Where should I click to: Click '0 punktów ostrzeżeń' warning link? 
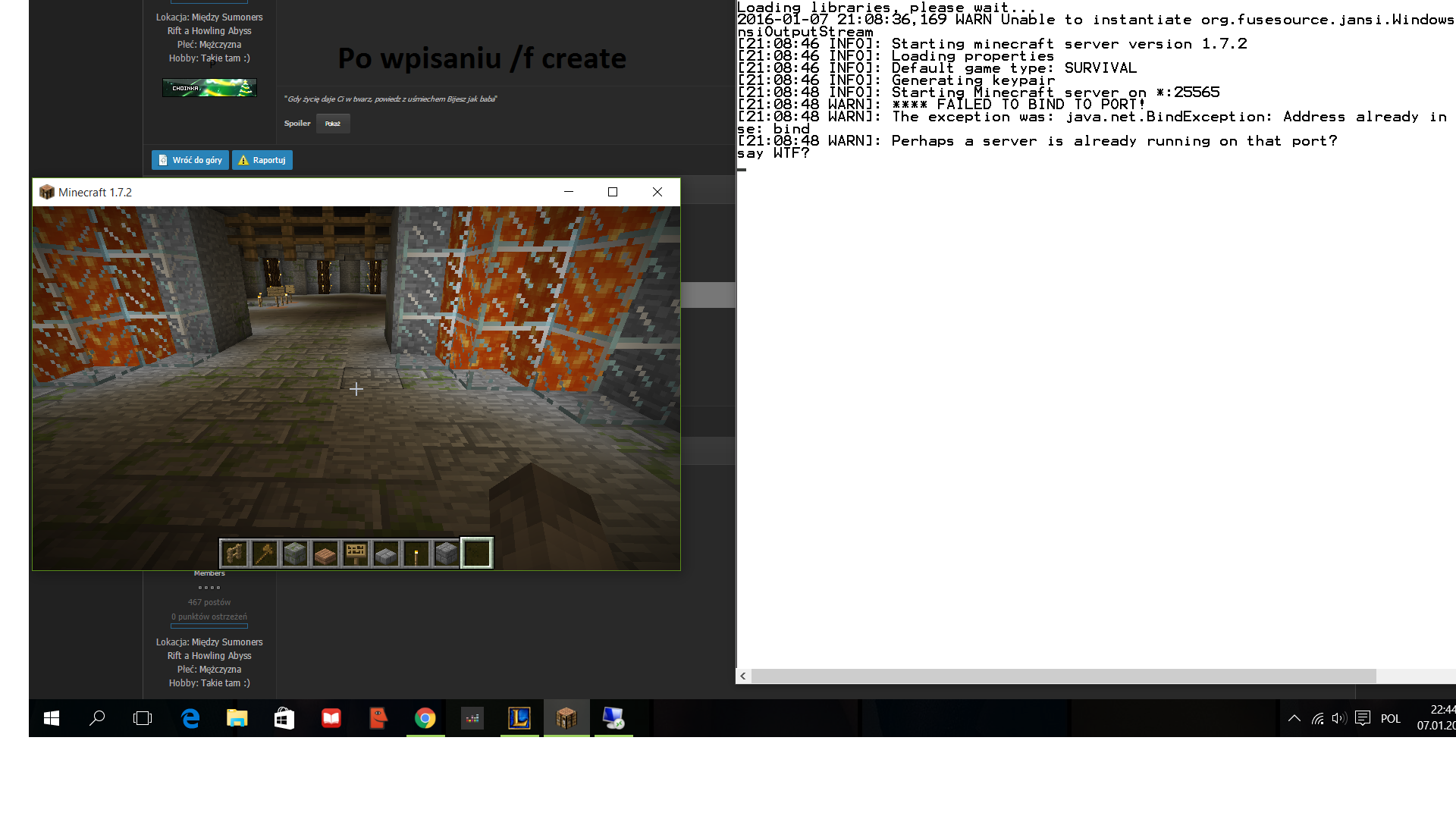click(x=209, y=617)
